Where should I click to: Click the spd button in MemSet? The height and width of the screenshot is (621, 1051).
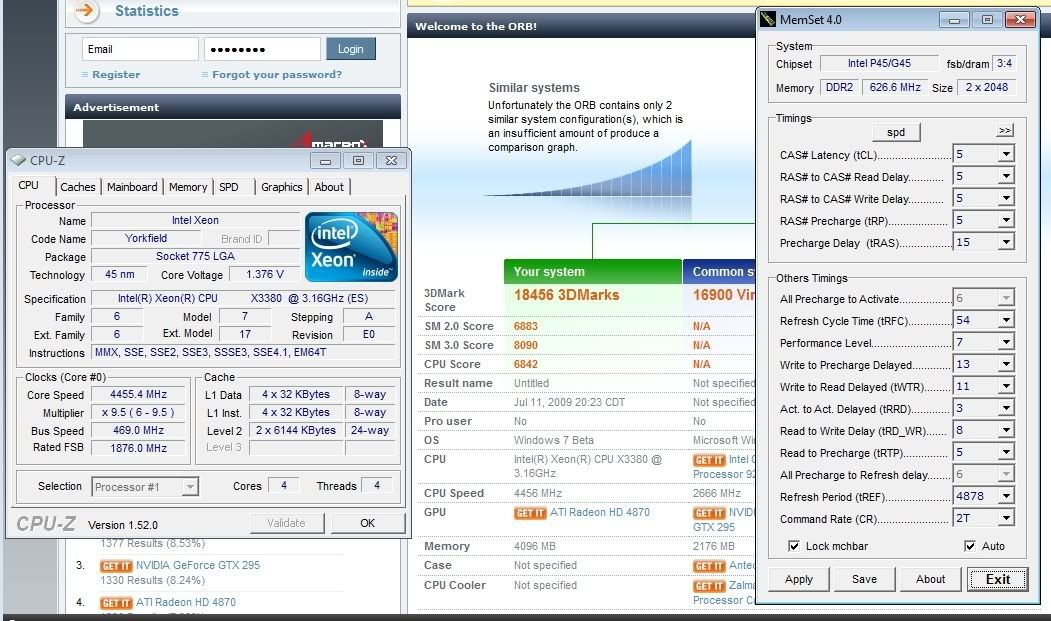pos(896,132)
